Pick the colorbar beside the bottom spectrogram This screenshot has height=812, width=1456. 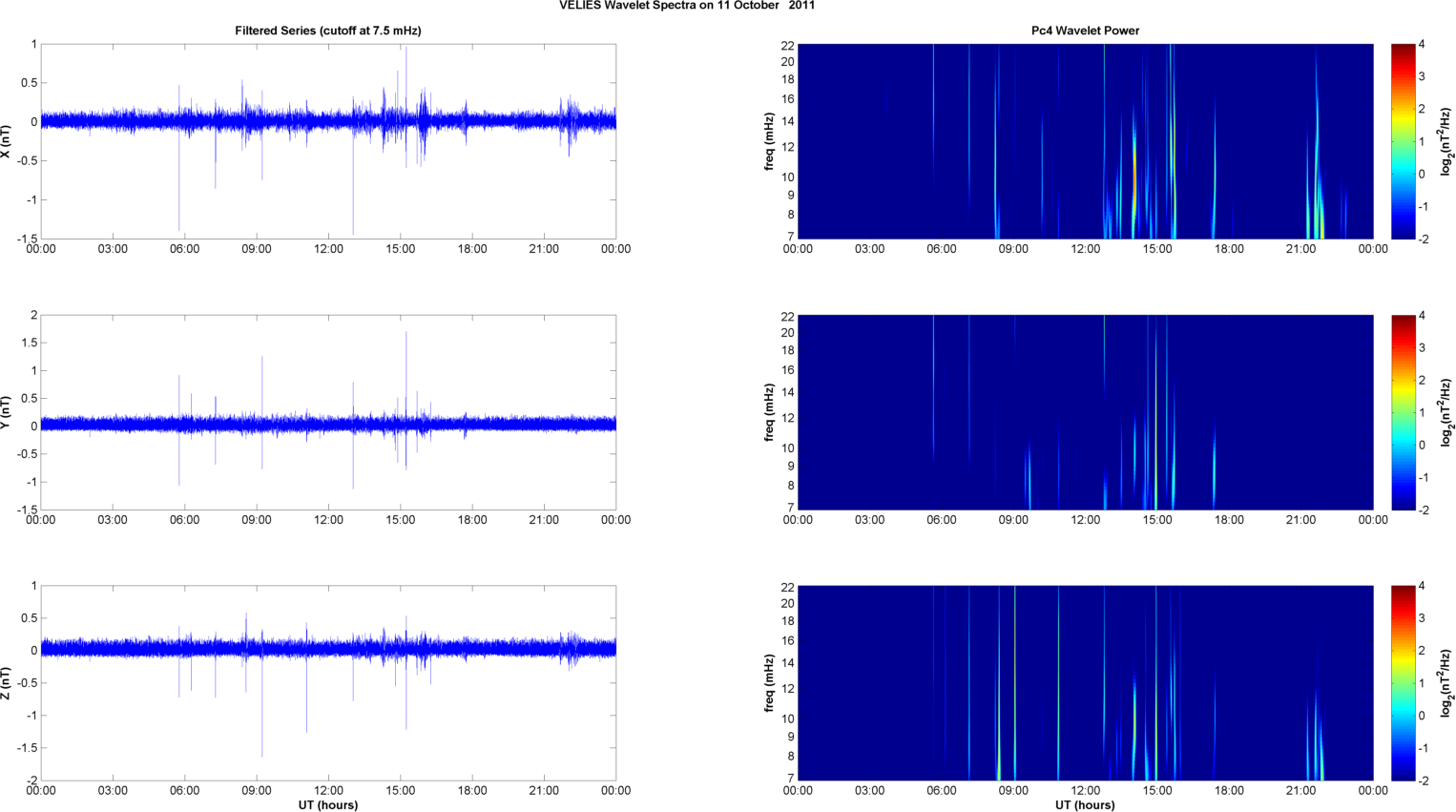[1403, 683]
